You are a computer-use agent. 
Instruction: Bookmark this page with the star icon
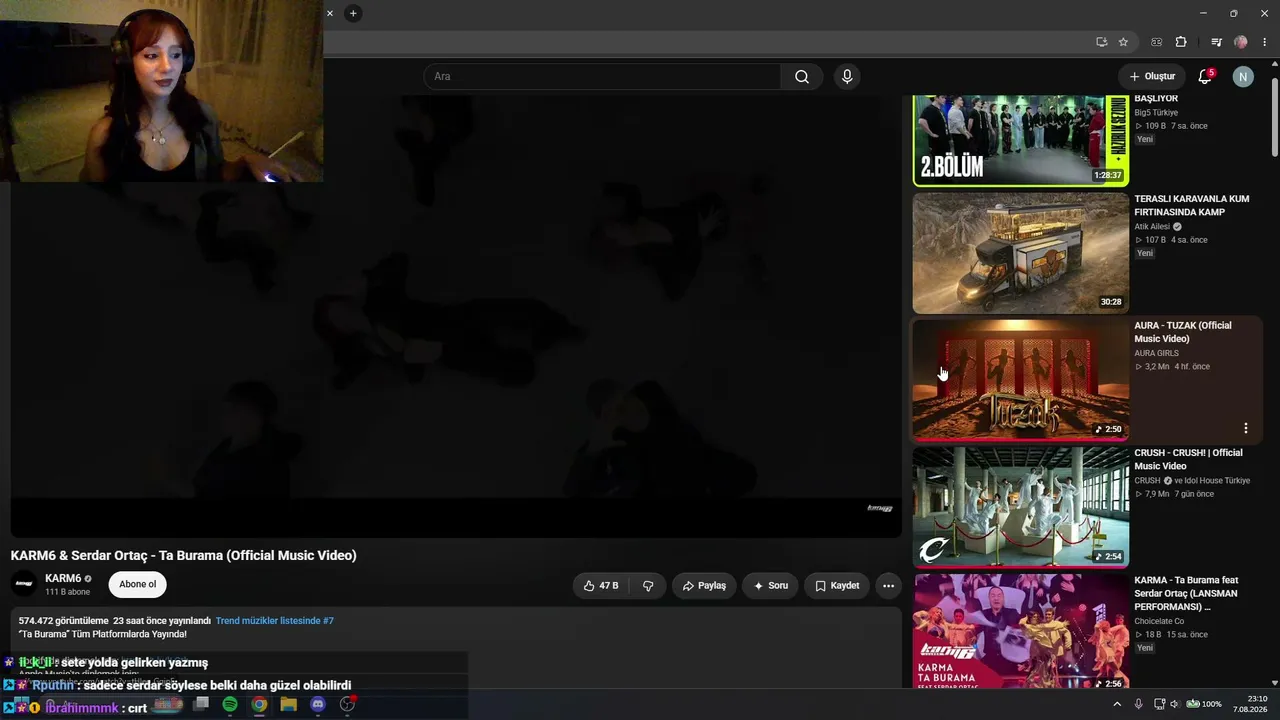1123,42
